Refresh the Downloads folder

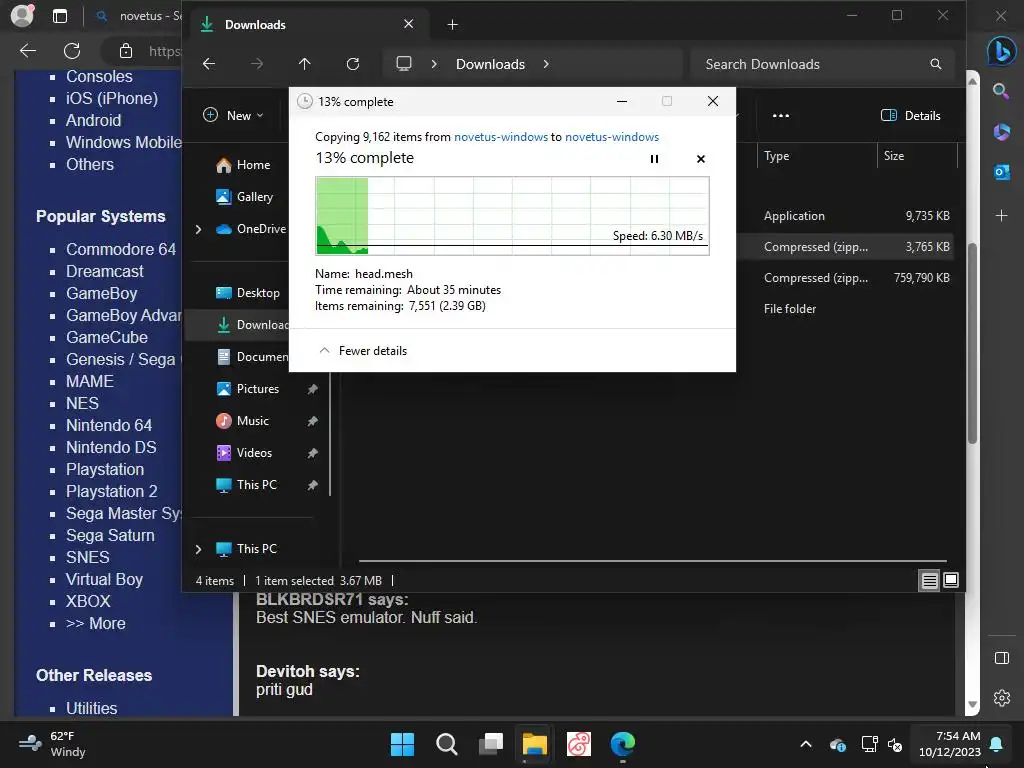353,64
